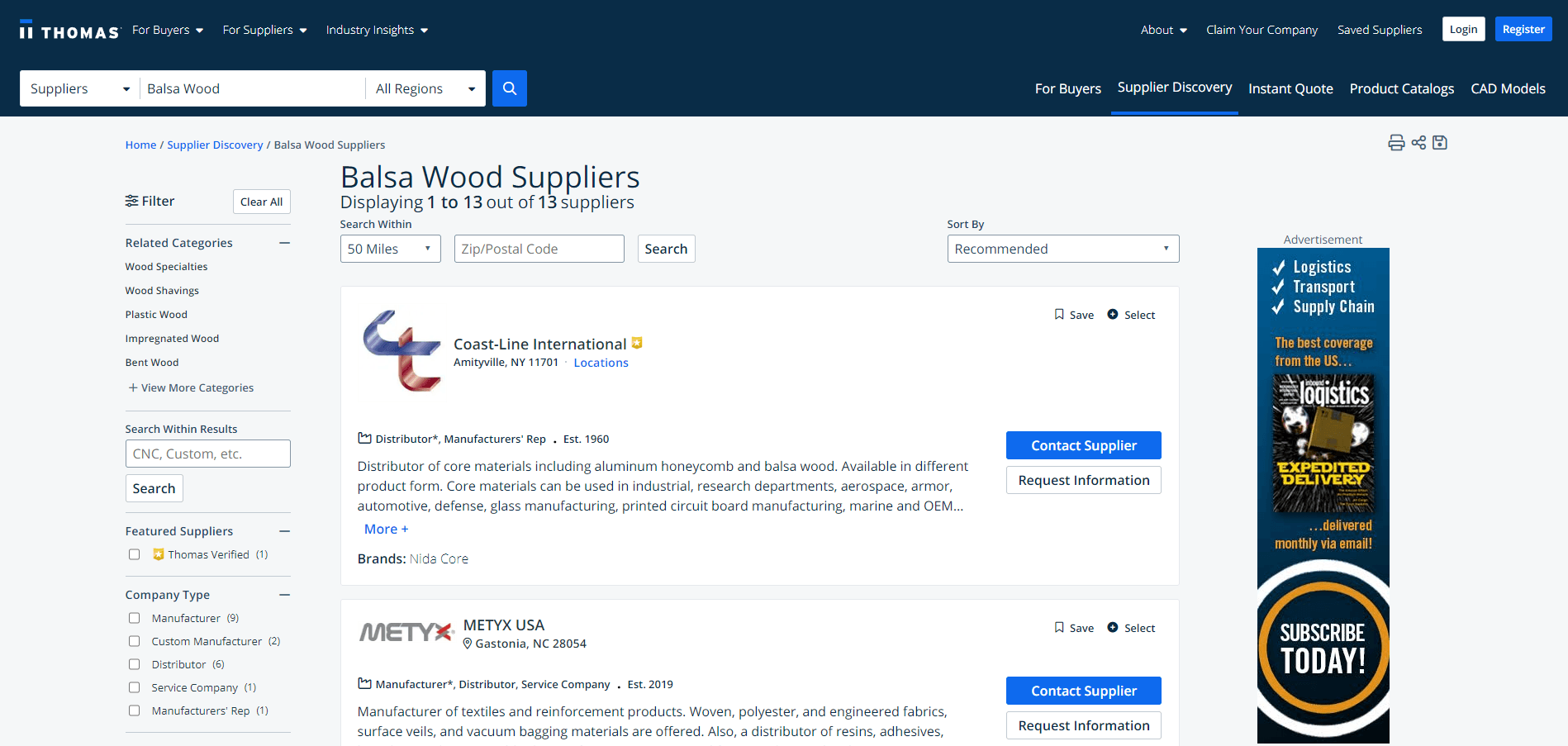The width and height of the screenshot is (1568, 746).
Task: Click the Coast-Line International verified badge
Action: click(x=637, y=343)
